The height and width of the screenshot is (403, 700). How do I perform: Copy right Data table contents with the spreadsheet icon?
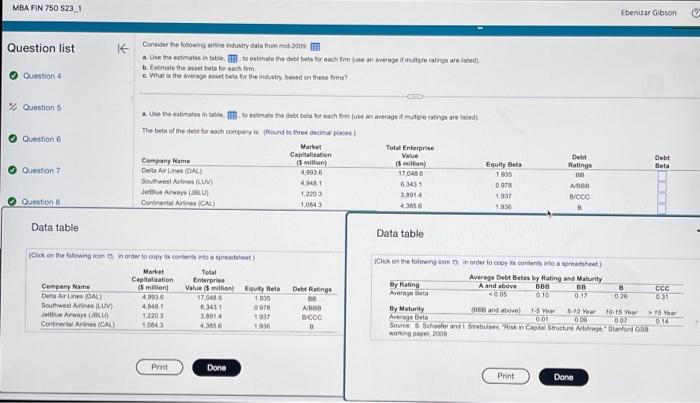(455, 262)
